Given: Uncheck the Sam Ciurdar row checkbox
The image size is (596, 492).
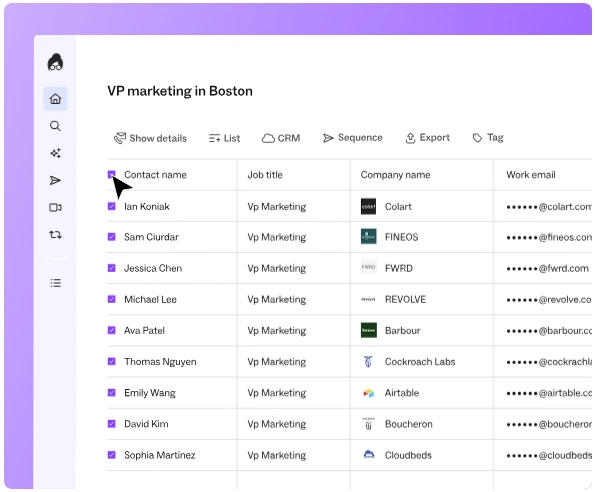Looking at the screenshot, I should (111, 237).
